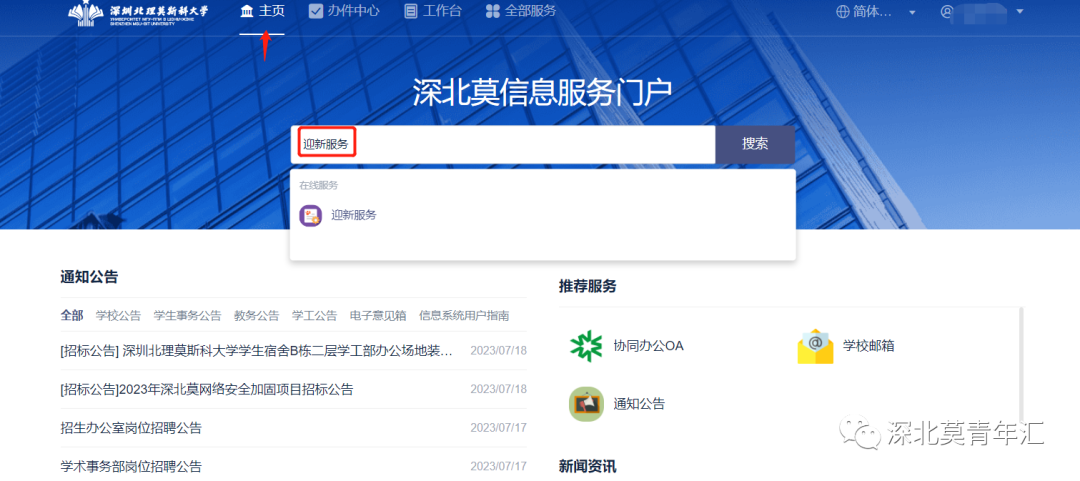1080x481 pixels.
Task: Open 全部服务 in the top navigation
Action: point(520,12)
